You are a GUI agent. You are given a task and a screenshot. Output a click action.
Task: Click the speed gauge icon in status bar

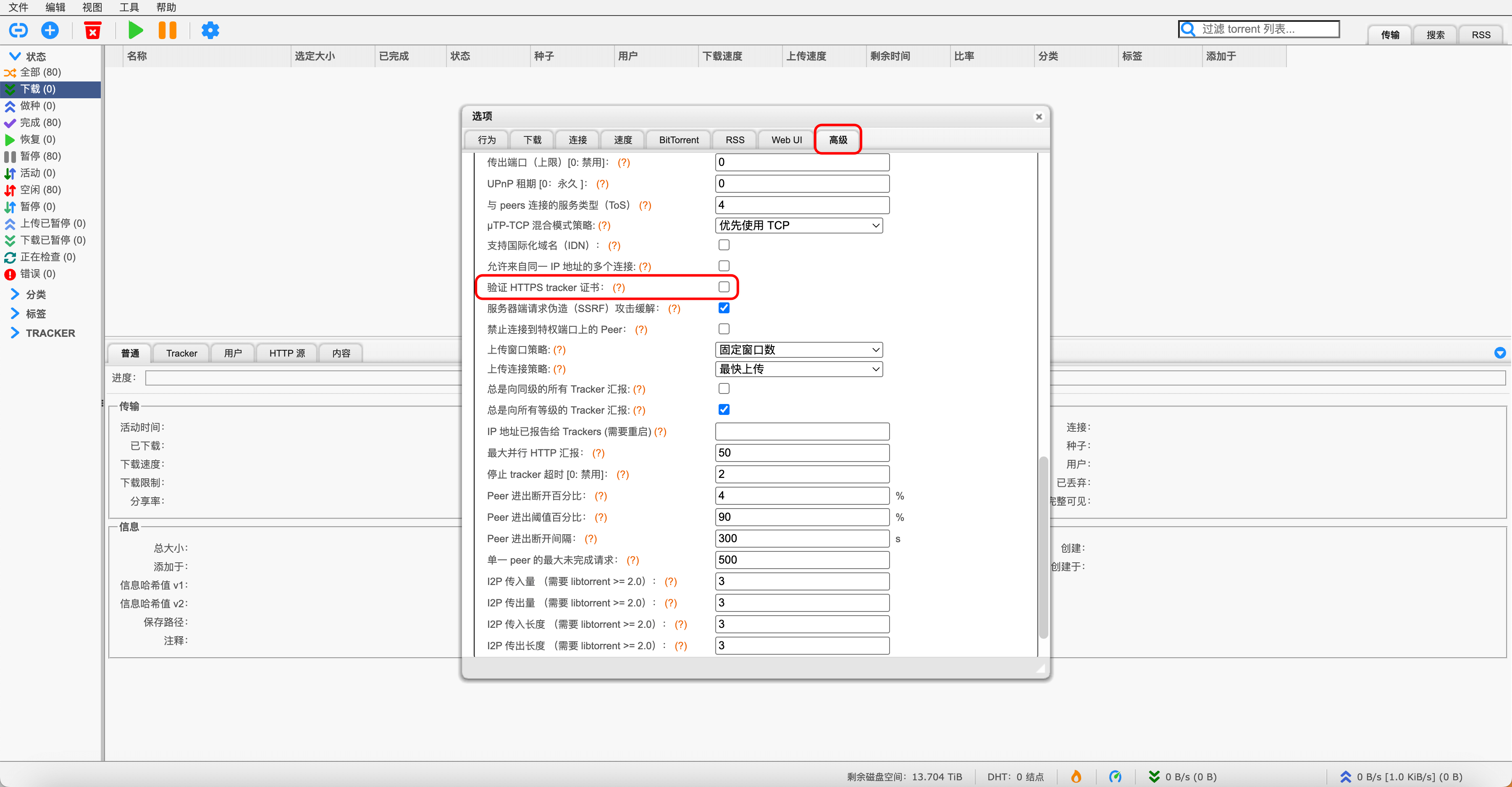[1115, 777]
